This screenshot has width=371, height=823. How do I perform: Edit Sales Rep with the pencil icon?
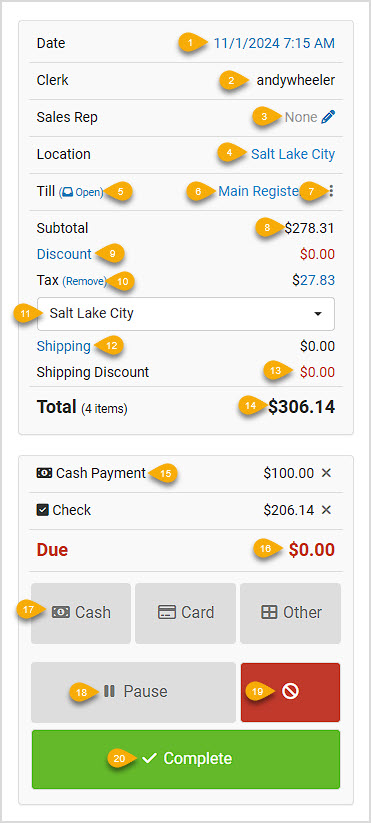tap(328, 117)
